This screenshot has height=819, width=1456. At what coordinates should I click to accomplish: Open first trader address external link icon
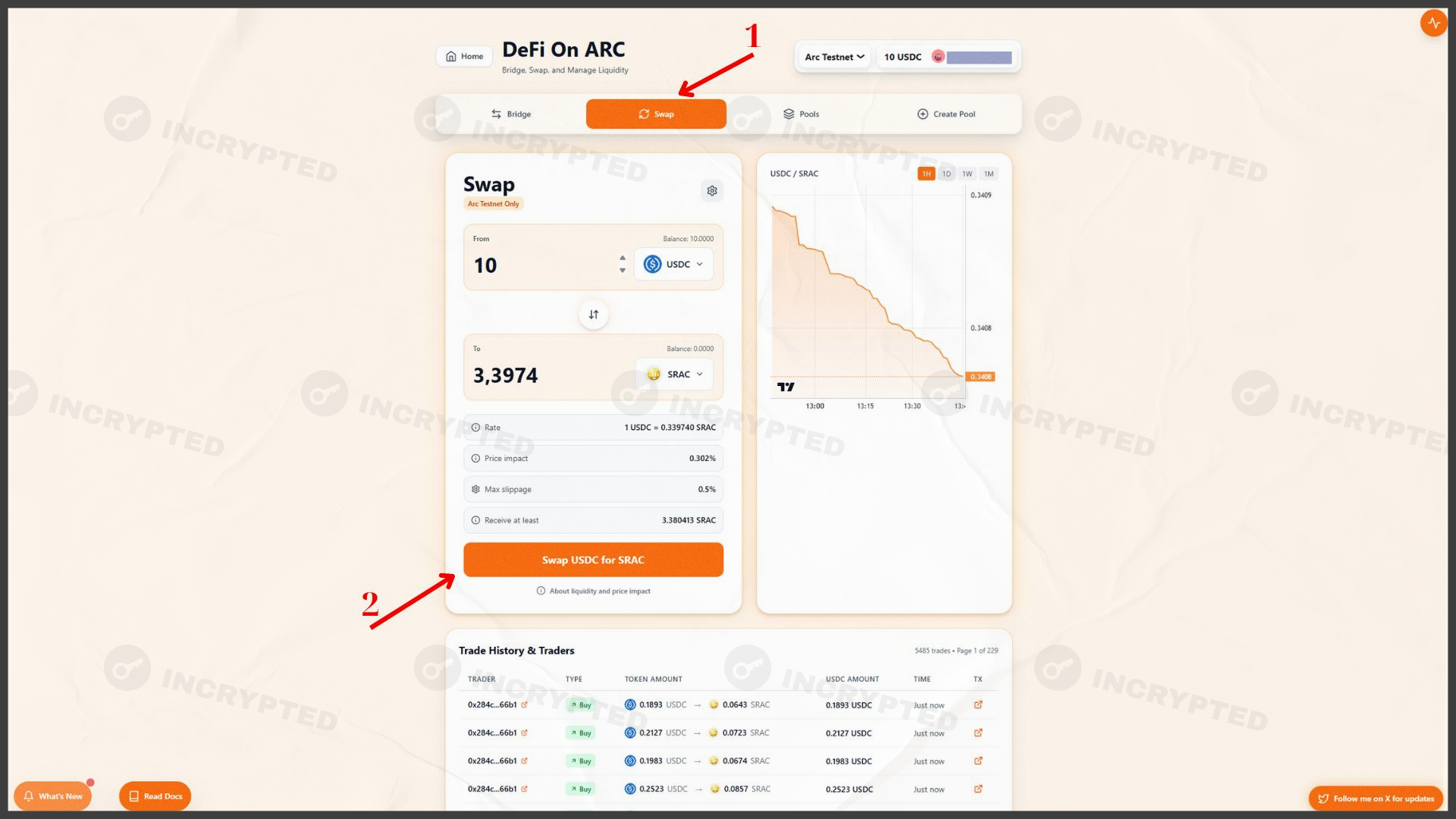524,704
